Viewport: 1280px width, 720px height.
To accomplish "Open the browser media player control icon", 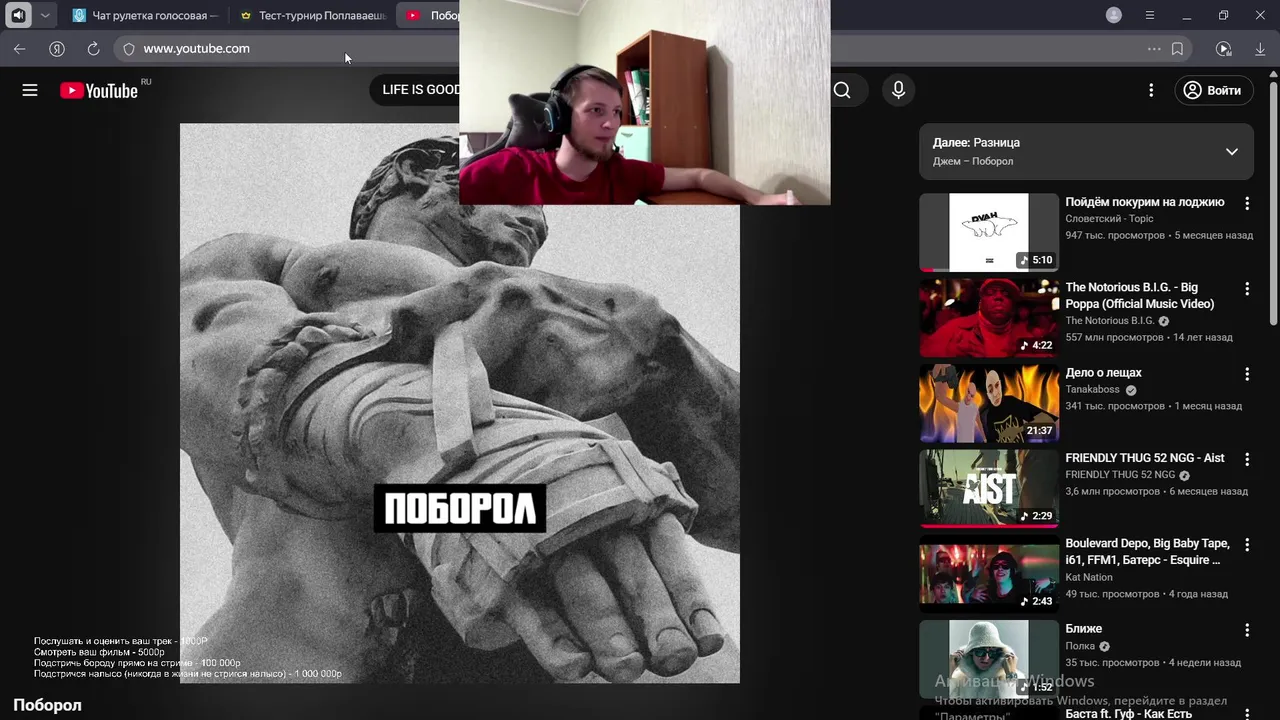I will [x=1223, y=48].
